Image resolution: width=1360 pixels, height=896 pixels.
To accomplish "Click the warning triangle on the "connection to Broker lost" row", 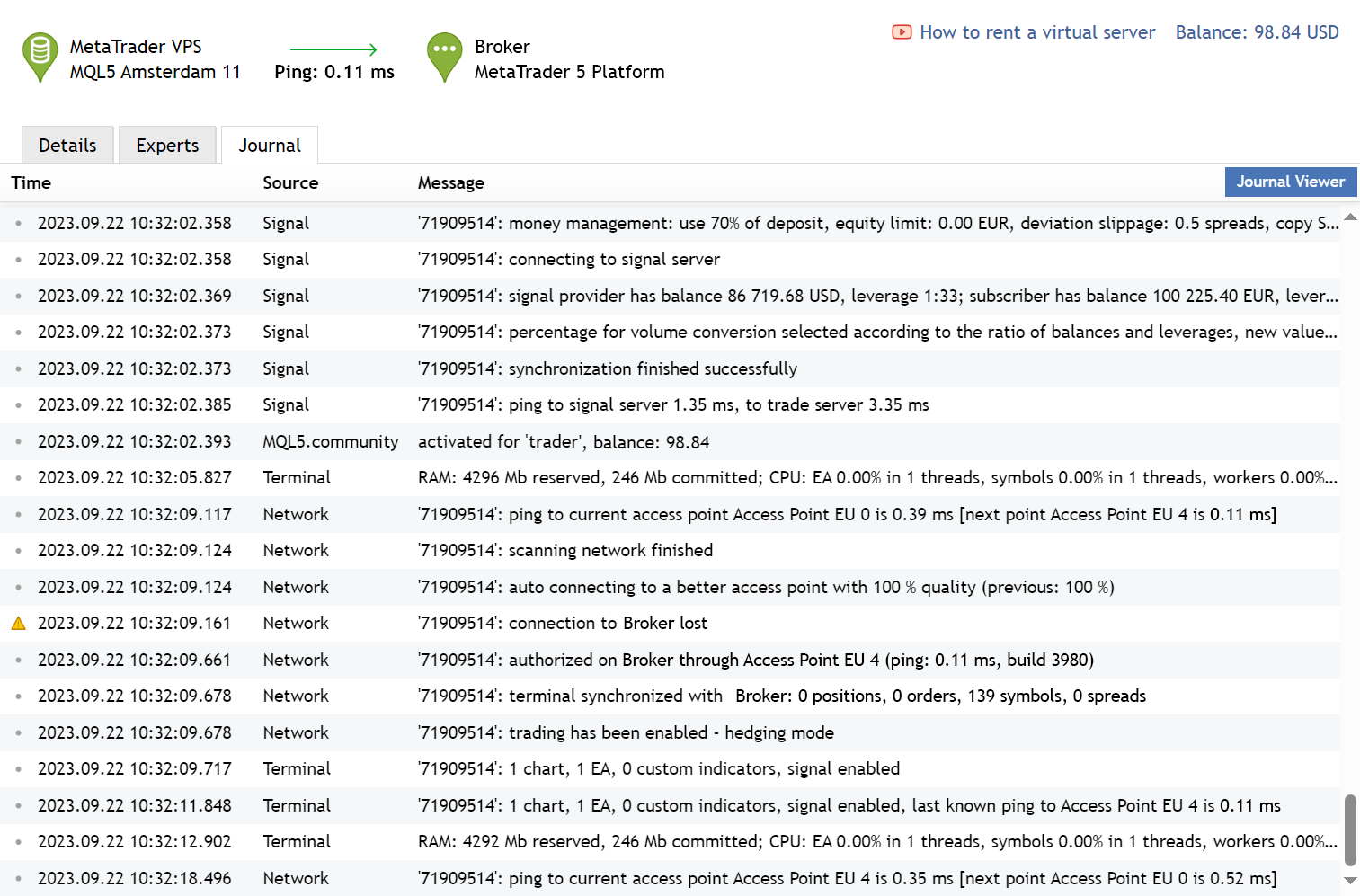I will coord(19,623).
